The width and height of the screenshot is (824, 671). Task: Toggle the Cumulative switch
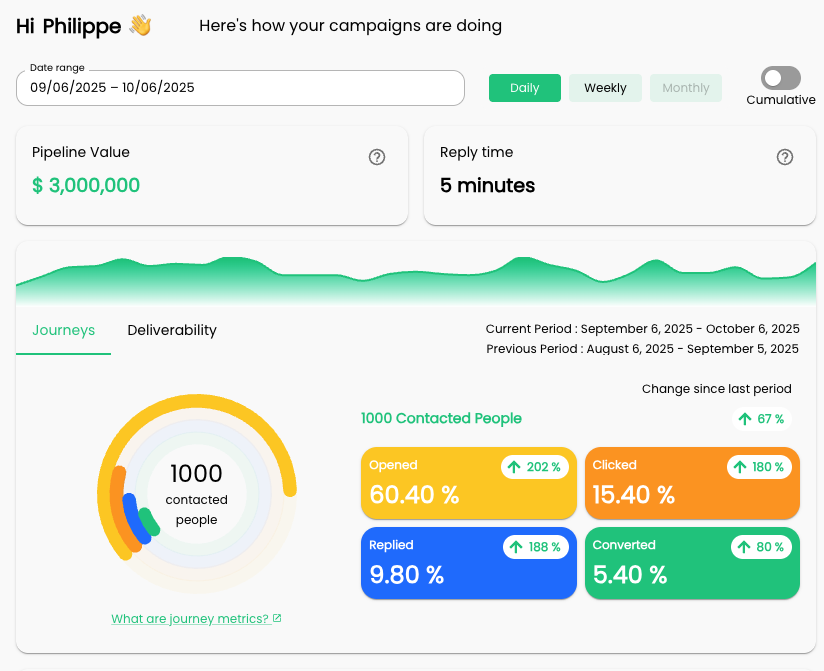pyautogui.click(x=781, y=78)
